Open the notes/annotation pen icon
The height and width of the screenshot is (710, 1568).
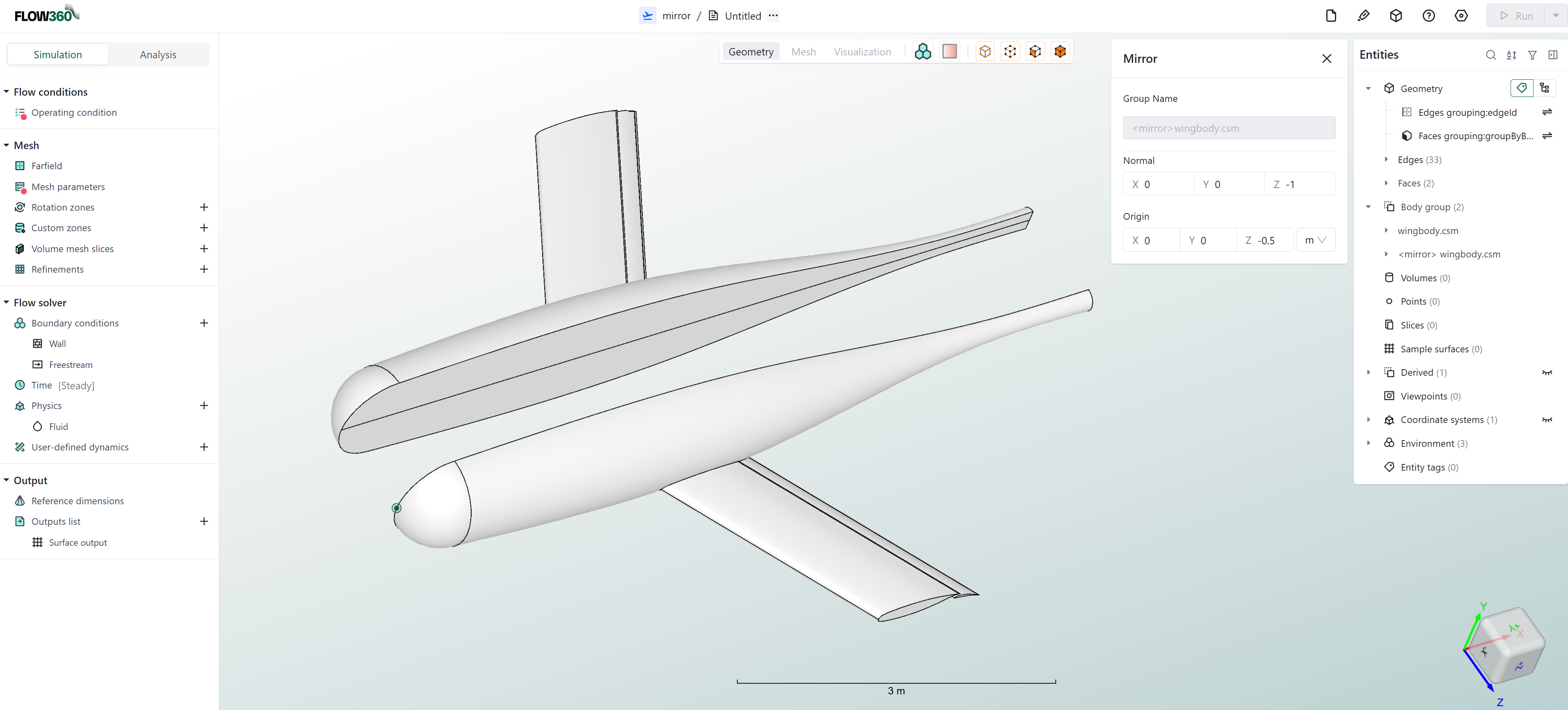tap(1364, 15)
